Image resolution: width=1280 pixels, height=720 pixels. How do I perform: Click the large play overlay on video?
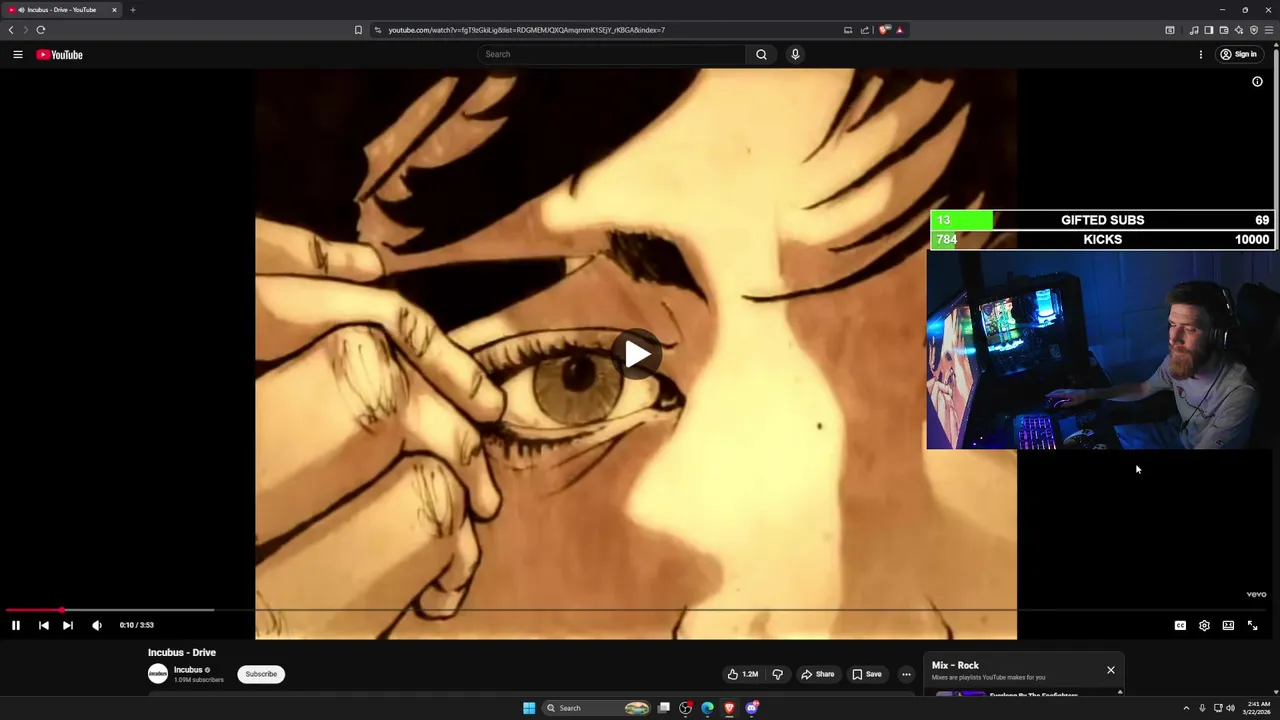coord(637,354)
